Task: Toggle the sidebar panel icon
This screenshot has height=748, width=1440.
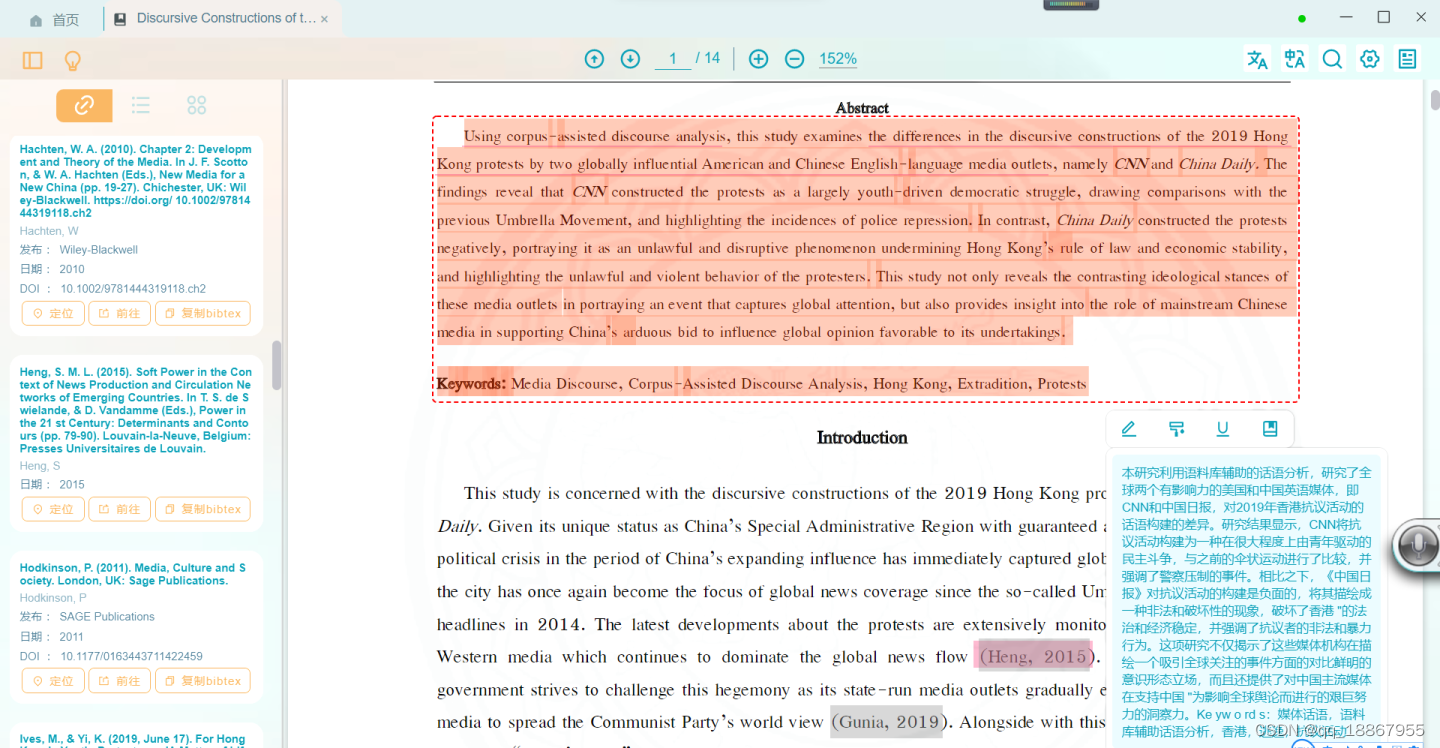Action: click(33, 60)
